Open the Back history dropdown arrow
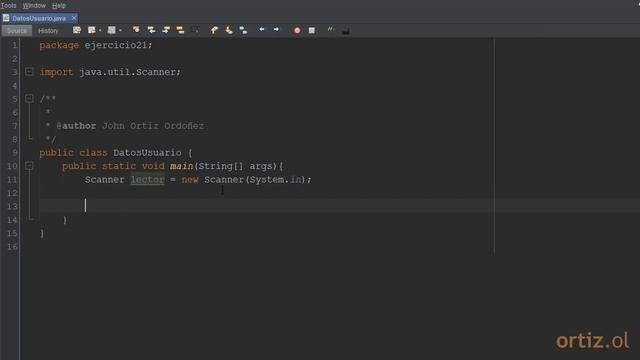The width and height of the screenshot is (640, 360). 100,31
